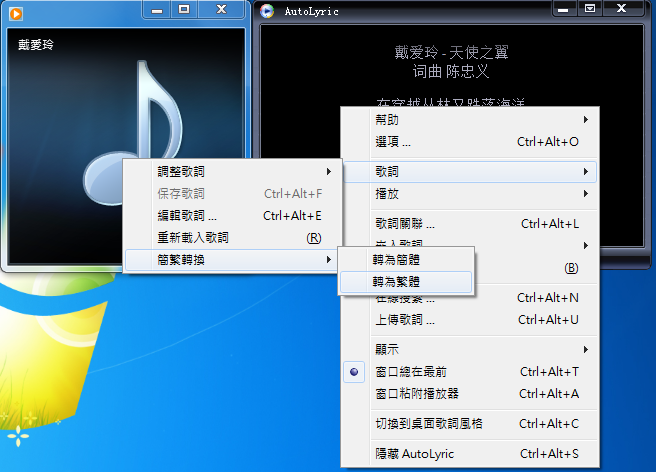Click the AutoLyric title bar icon

pyautogui.click(x=267, y=11)
